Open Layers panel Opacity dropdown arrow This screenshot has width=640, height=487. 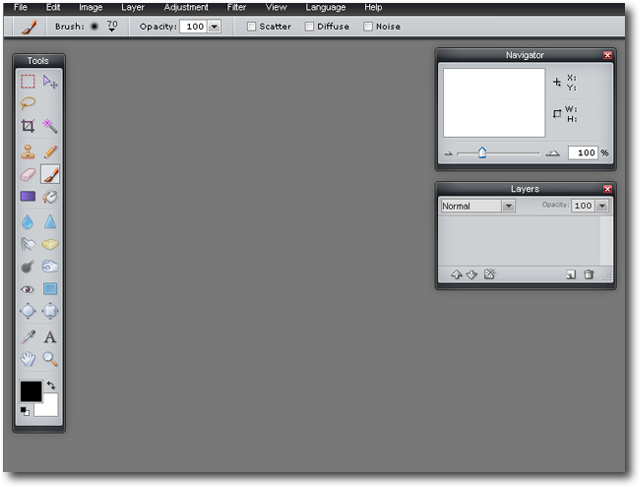point(602,206)
